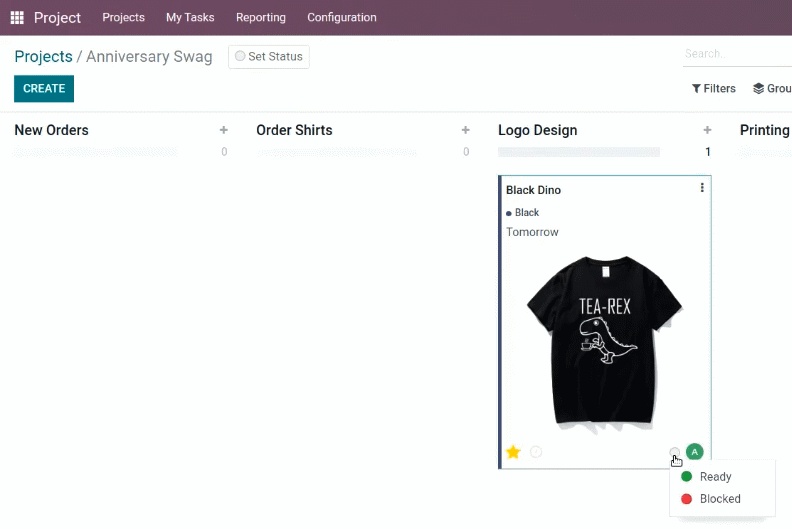
Task: Toggle the yellow priority star
Action: [x=513, y=452]
